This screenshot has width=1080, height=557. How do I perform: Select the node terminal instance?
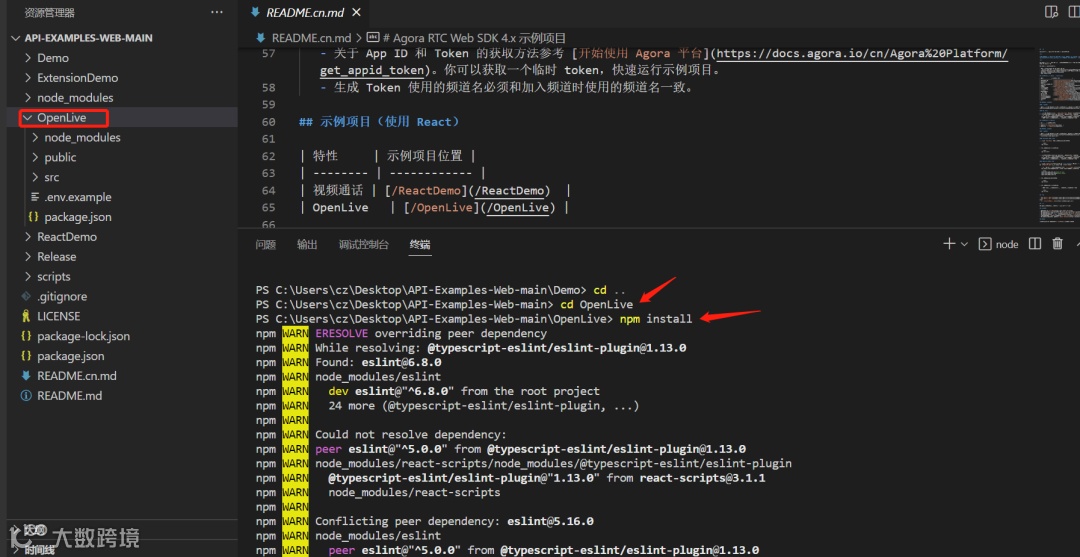tap(999, 244)
